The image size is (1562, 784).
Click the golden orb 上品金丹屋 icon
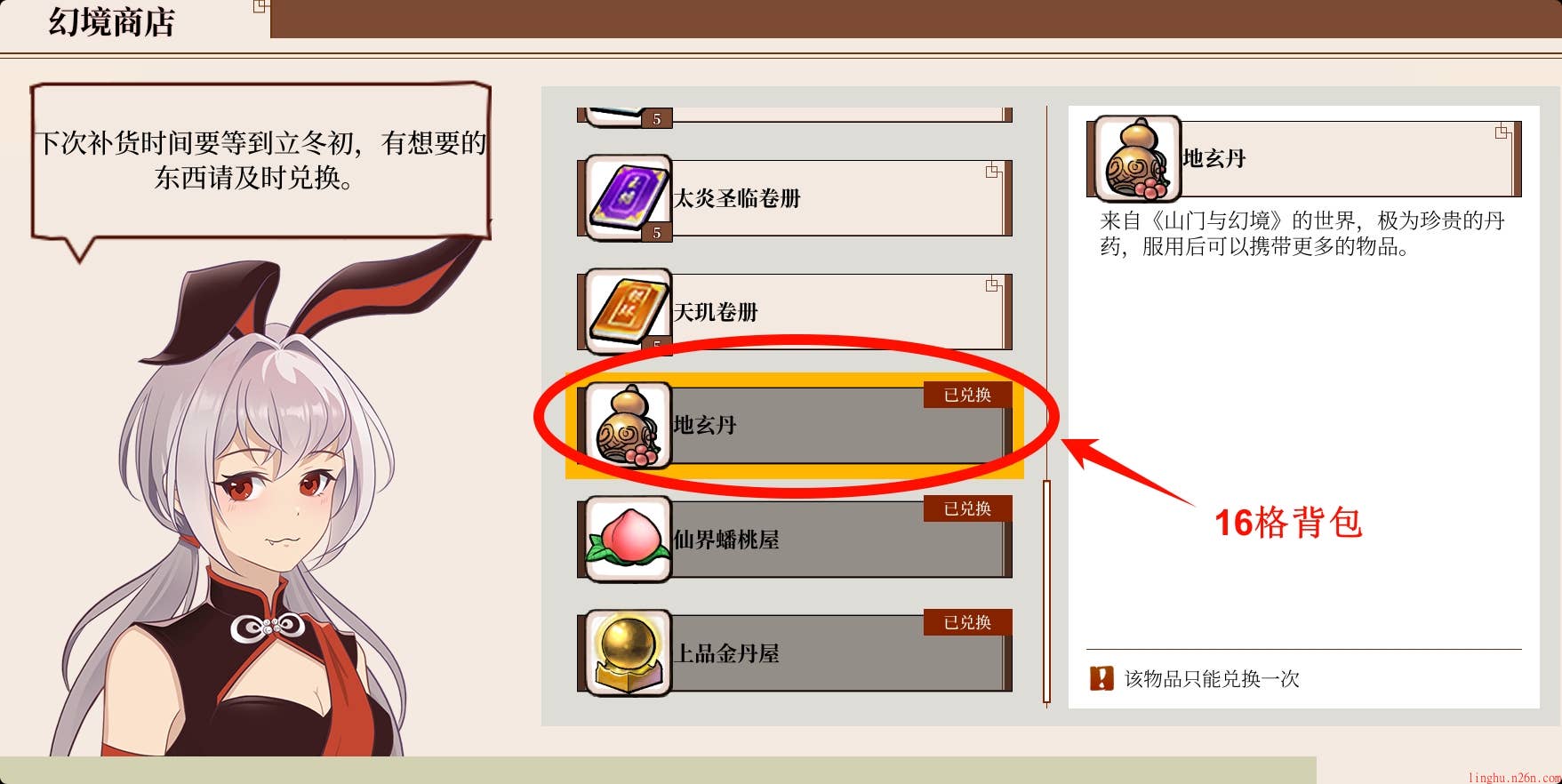click(x=628, y=652)
